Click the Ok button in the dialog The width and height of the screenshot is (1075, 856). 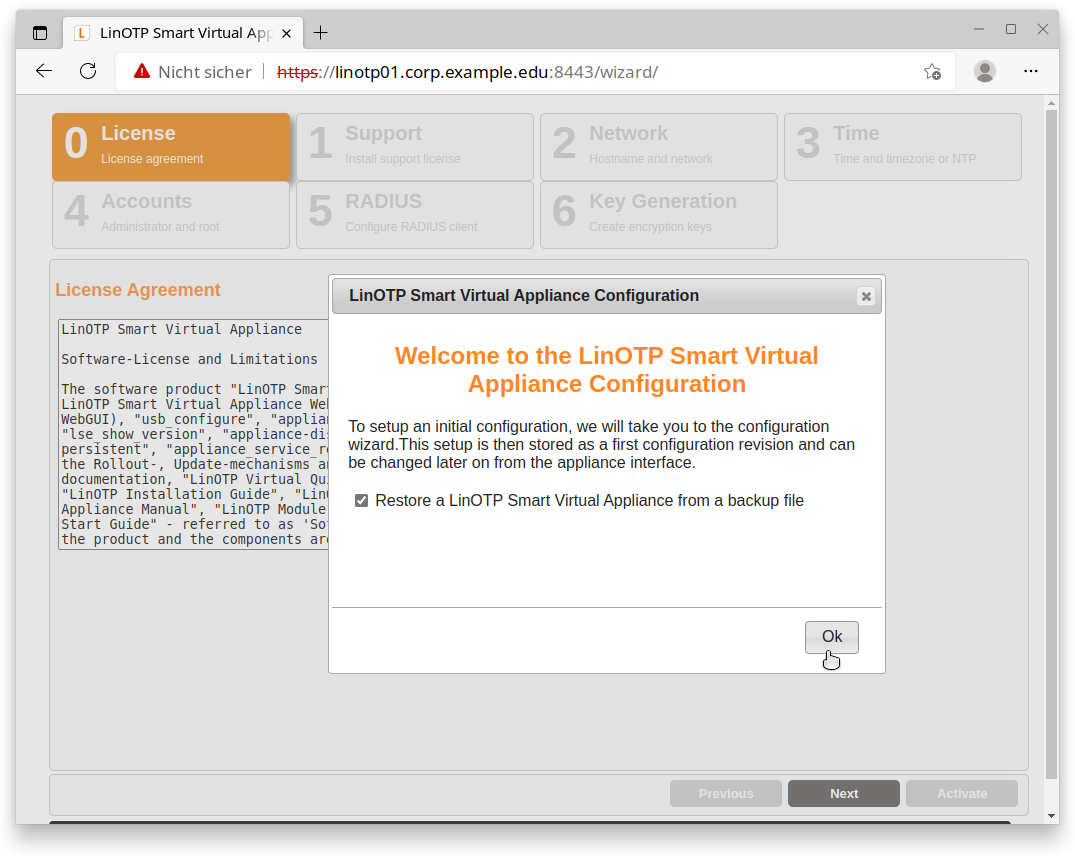(x=831, y=637)
